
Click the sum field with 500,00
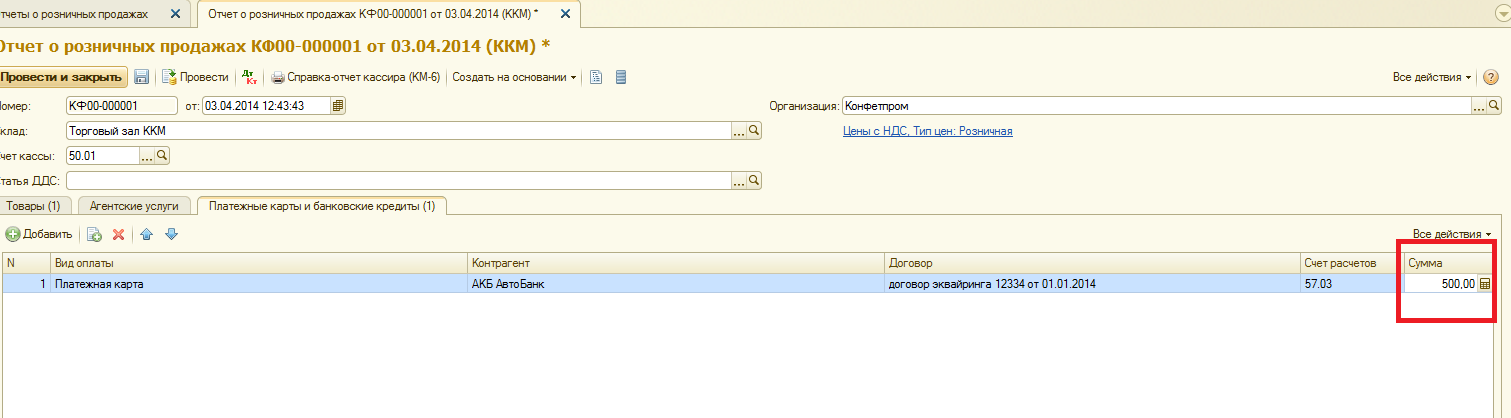coord(1441,284)
